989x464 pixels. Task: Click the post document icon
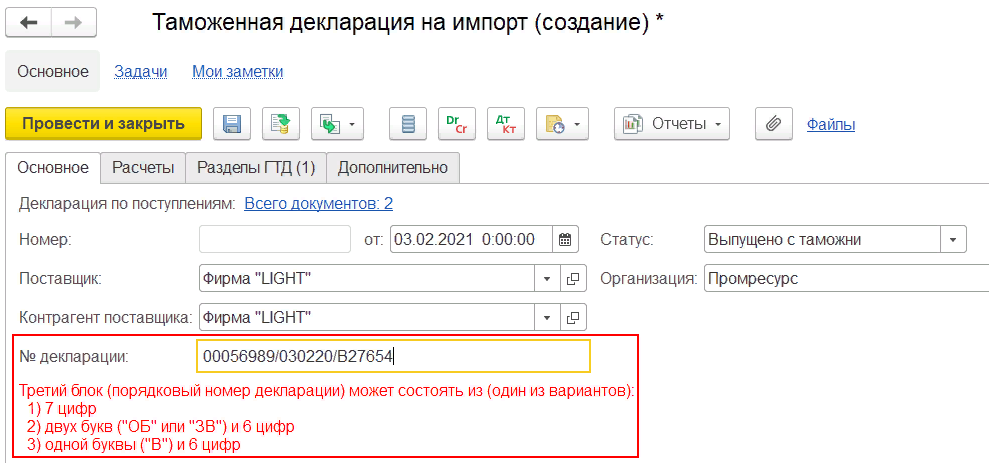pos(281,124)
